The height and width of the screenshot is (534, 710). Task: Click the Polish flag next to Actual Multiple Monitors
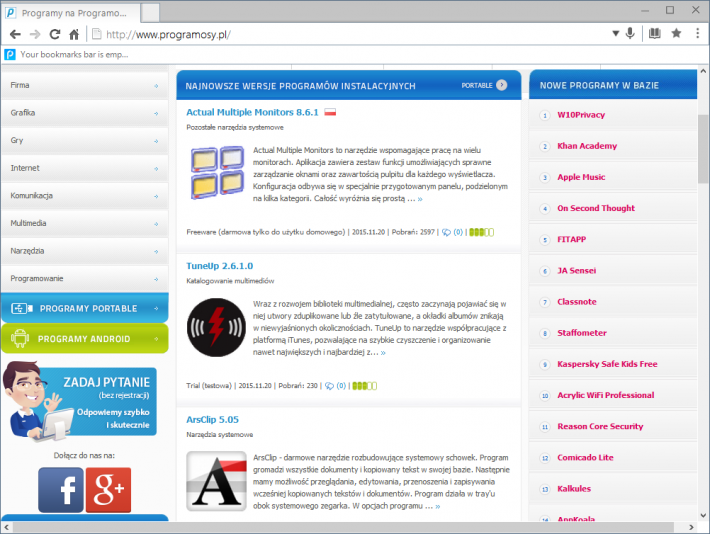pyautogui.click(x=330, y=112)
